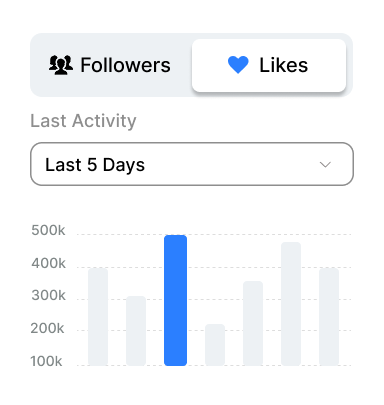This screenshot has width=384, height=405.
Task: Expand the dropdown chevron arrow
Action: pos(325,164)
